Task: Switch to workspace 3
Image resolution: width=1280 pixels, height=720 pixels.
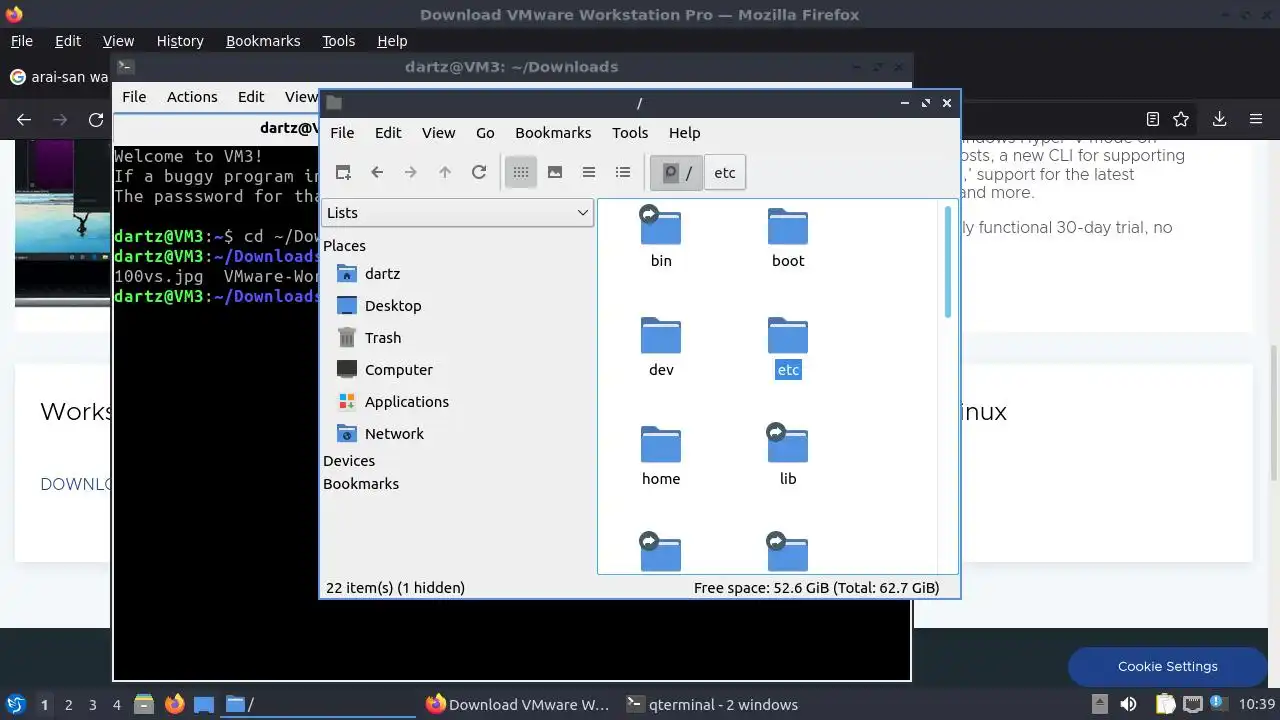Action: (x=92, y=704)
